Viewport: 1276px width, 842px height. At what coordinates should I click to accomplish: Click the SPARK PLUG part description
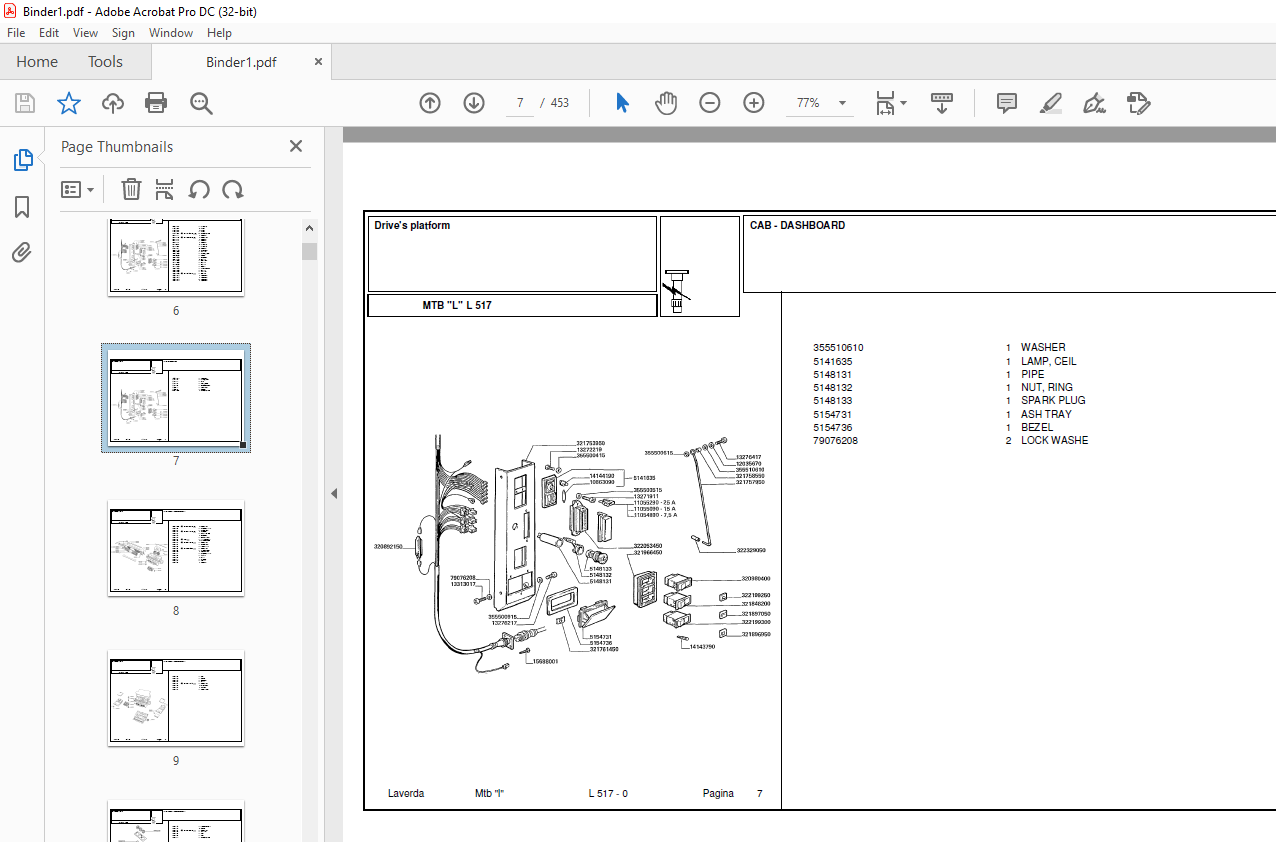click(x=1053, y=400)
